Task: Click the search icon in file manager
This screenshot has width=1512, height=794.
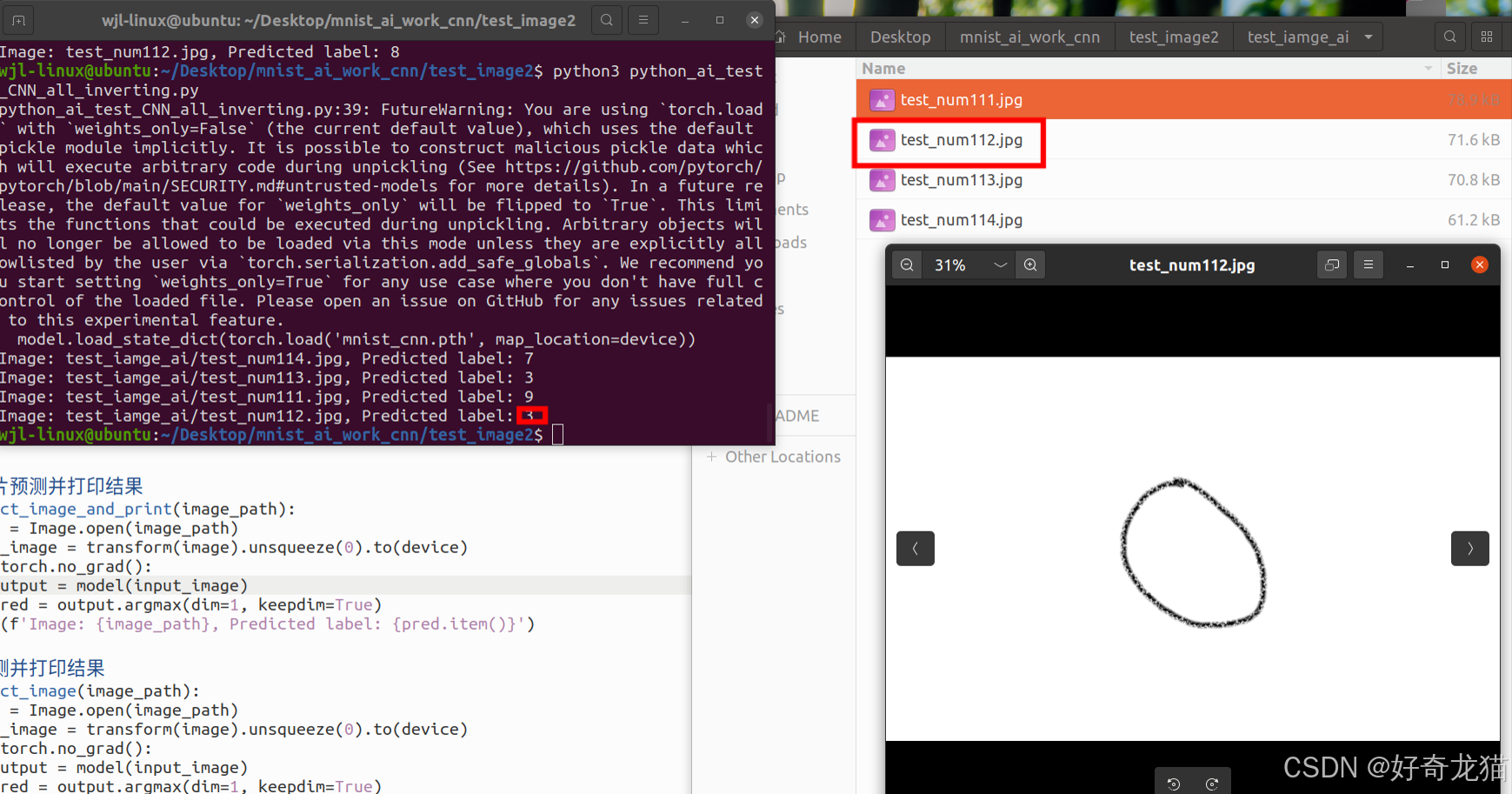Action: 1450,37
